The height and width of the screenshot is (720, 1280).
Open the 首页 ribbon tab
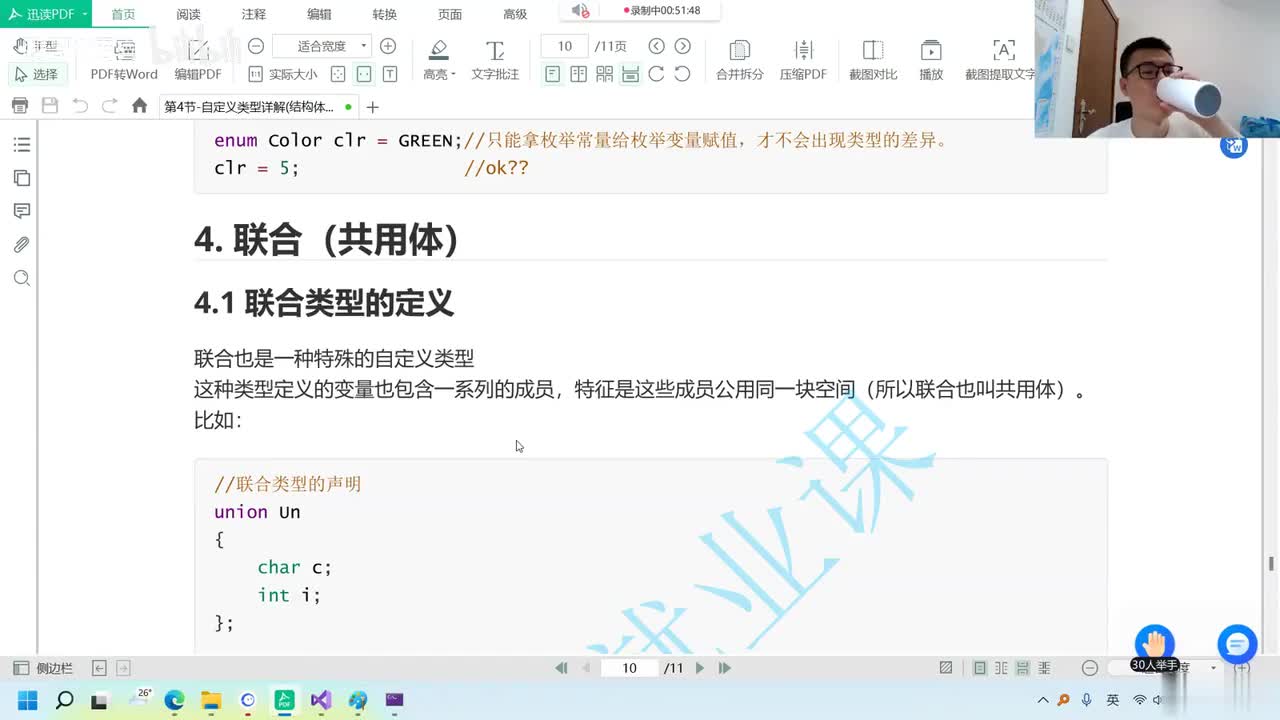(123, 14)
